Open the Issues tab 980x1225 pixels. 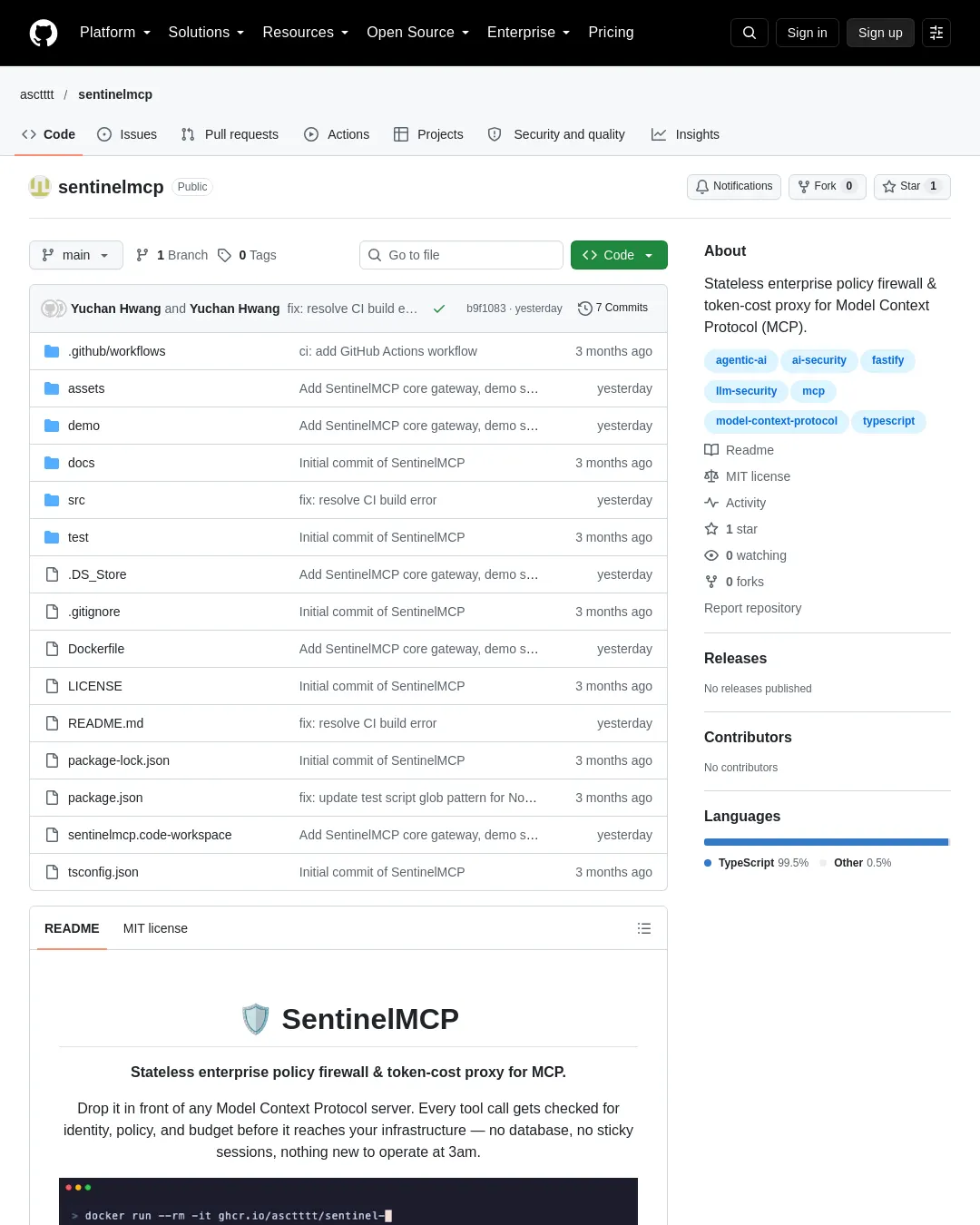(127, 134)
